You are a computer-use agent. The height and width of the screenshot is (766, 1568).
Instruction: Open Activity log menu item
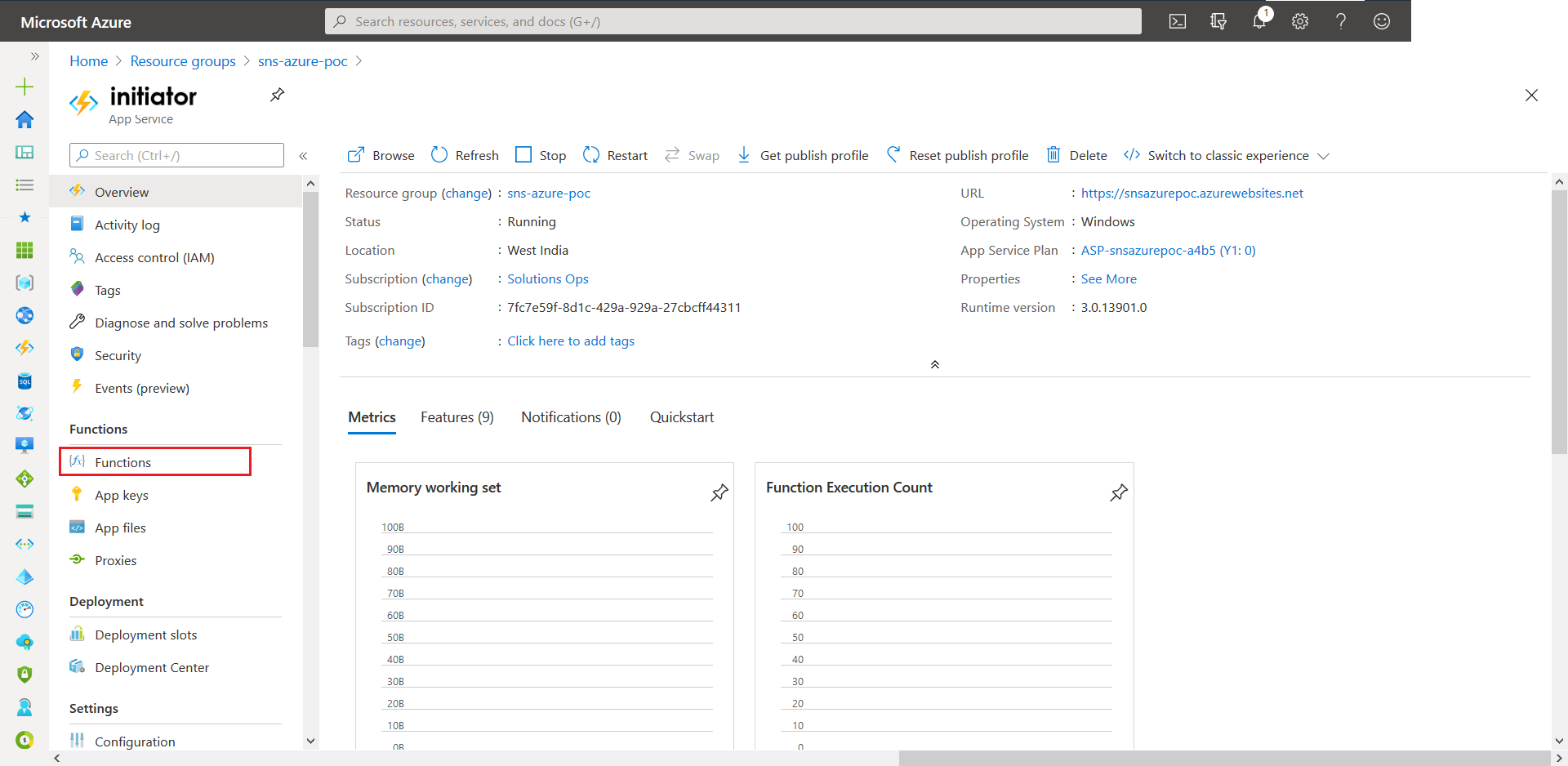click(x=176, y=225)
